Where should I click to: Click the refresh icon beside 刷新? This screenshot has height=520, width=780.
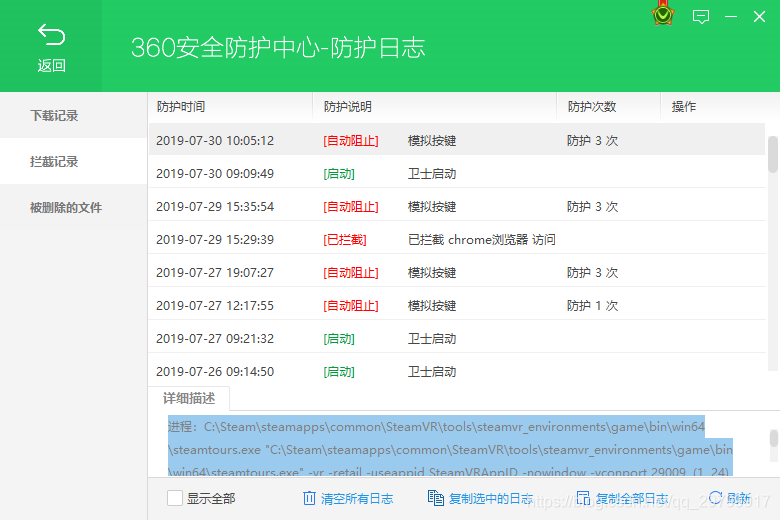(x=715, y=497)
